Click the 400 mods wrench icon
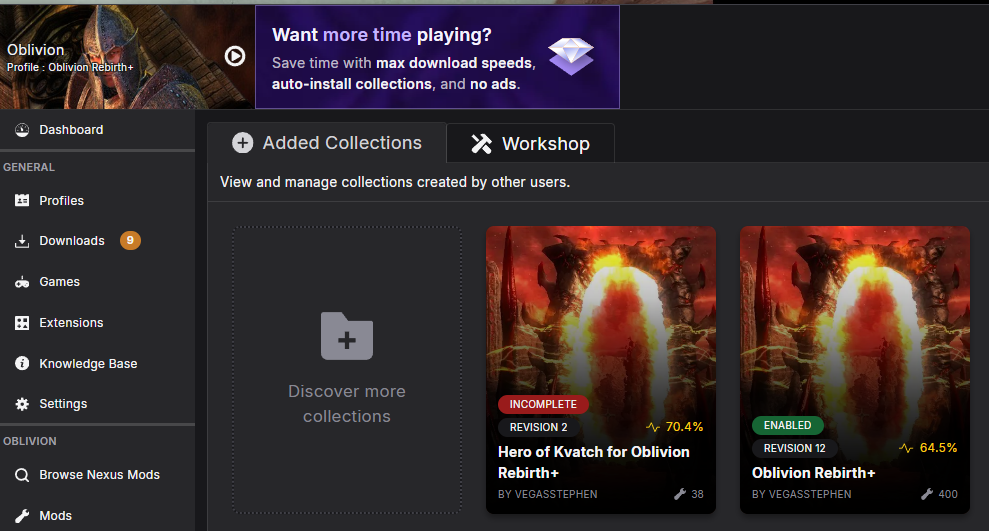The image size is (989, 531). pos(927,494)
